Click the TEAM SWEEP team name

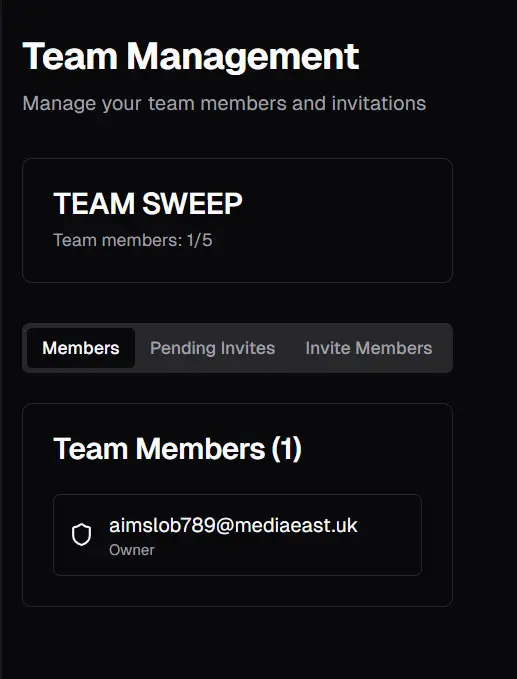[x=148, y=204]
